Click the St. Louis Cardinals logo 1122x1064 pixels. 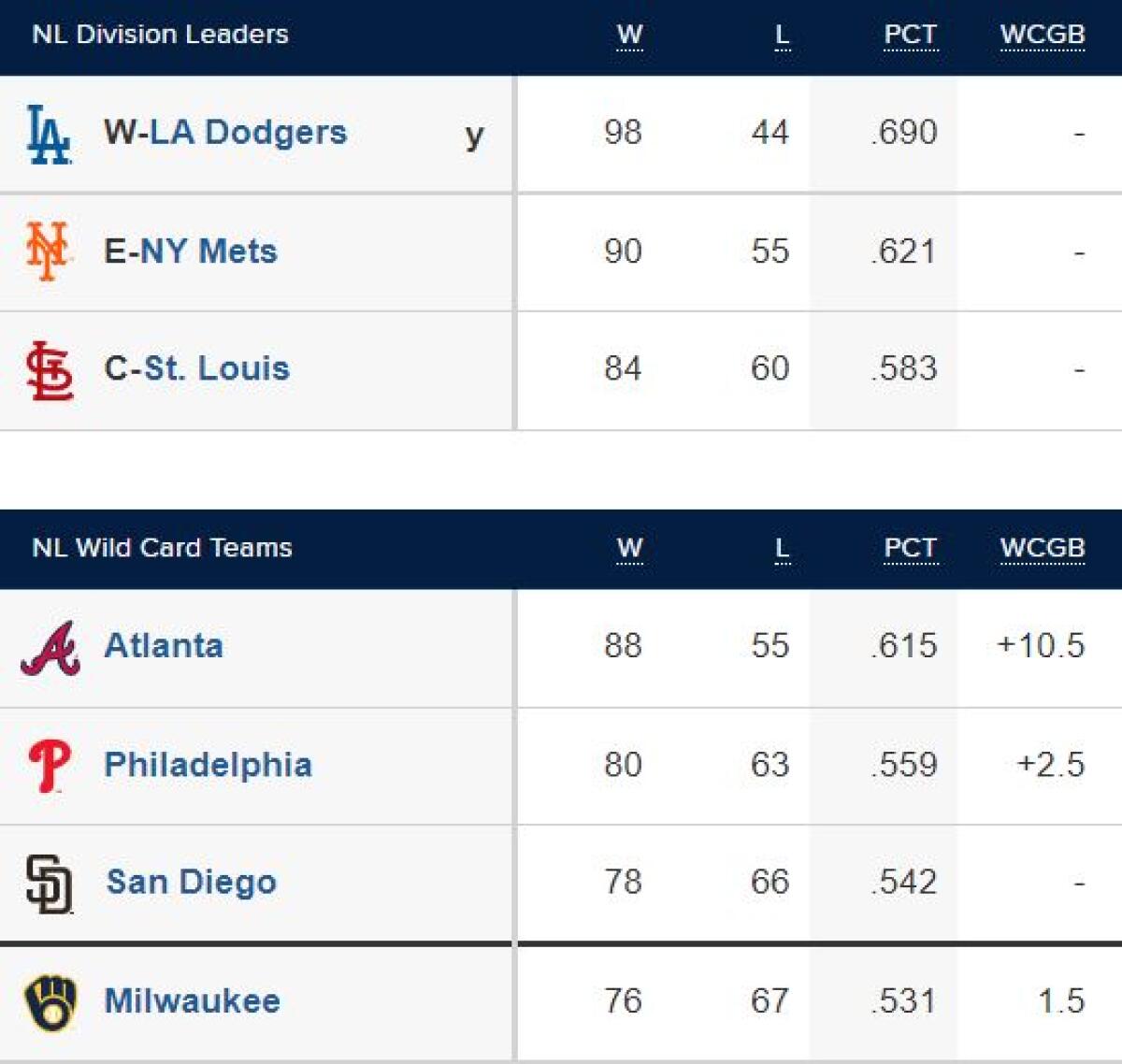tap(50, 370)
